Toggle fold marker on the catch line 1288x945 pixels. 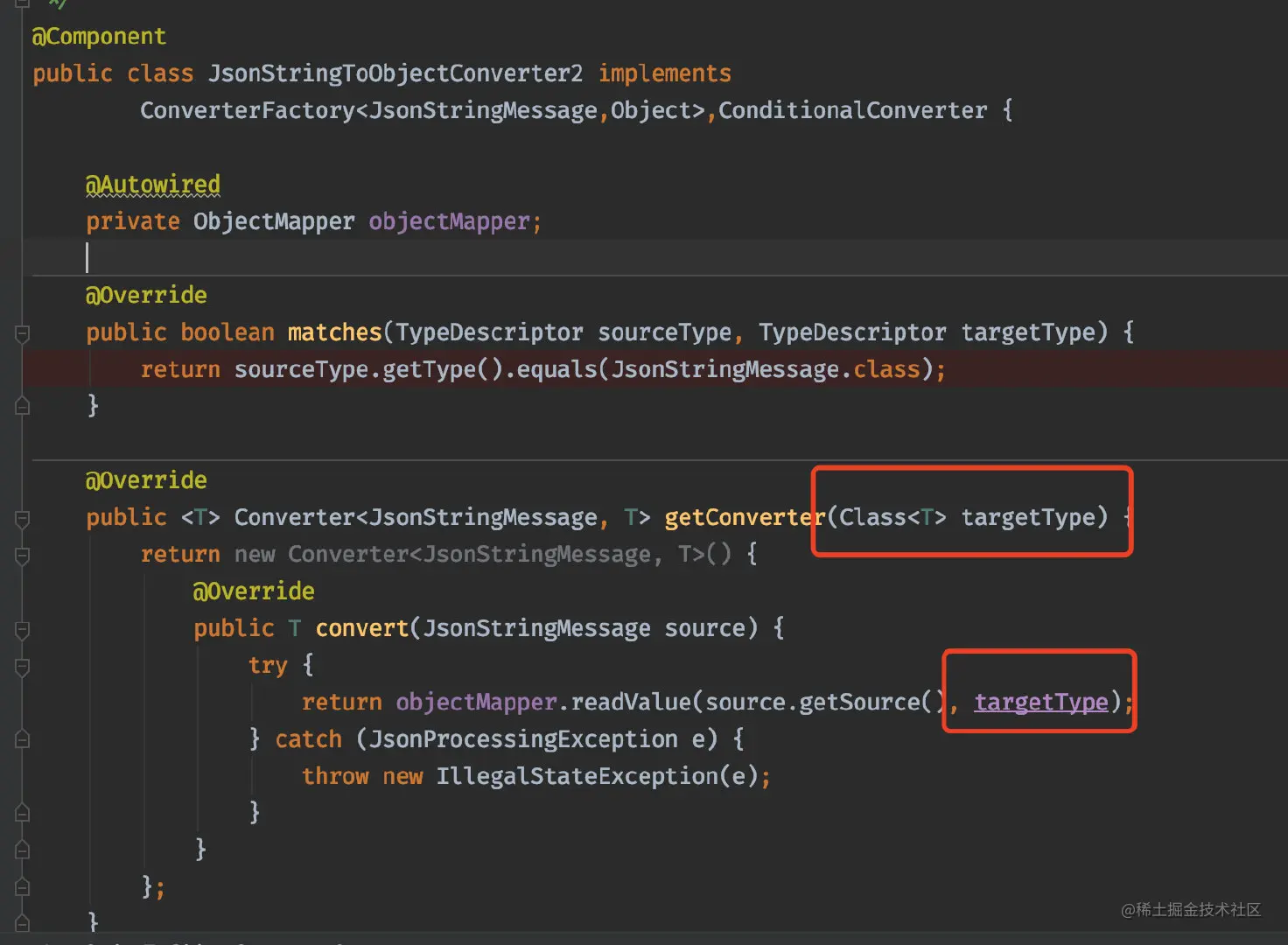(23, 740)
